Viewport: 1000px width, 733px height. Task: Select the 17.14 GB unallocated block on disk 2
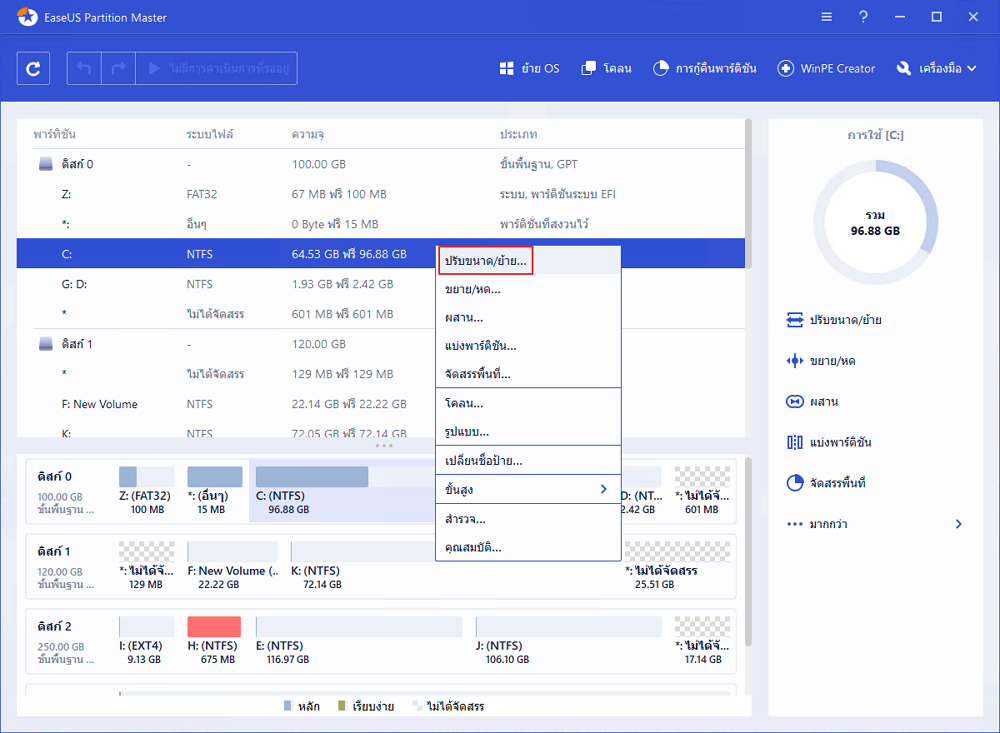(x=702, y=640)
